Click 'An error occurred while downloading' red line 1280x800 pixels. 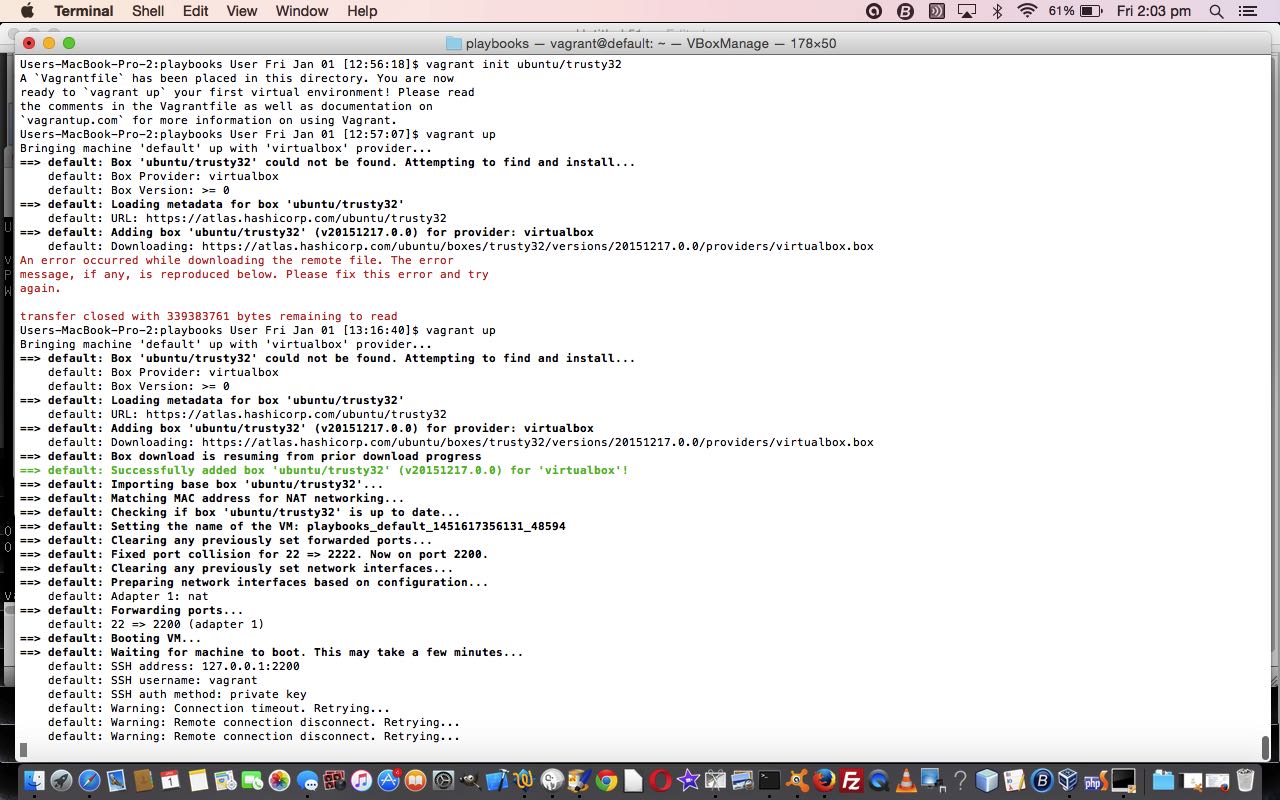tap(237, 260)
